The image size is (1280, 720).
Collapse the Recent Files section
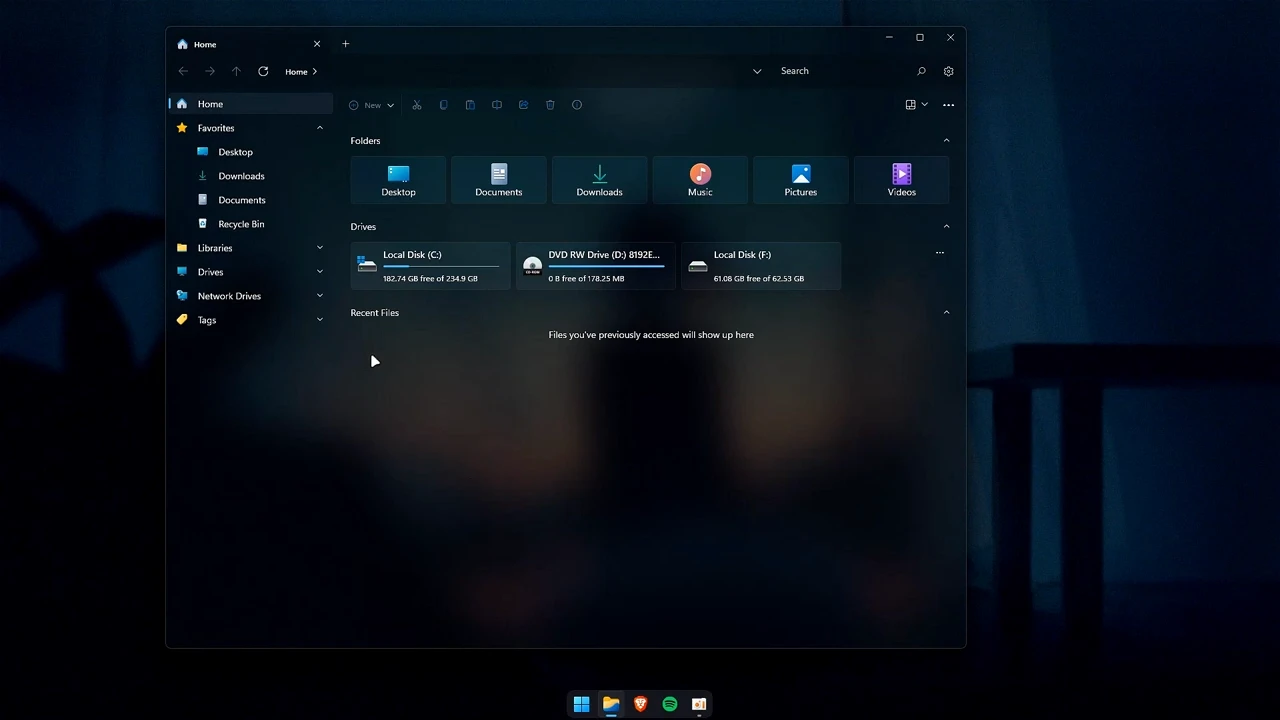tap(946, 312)
